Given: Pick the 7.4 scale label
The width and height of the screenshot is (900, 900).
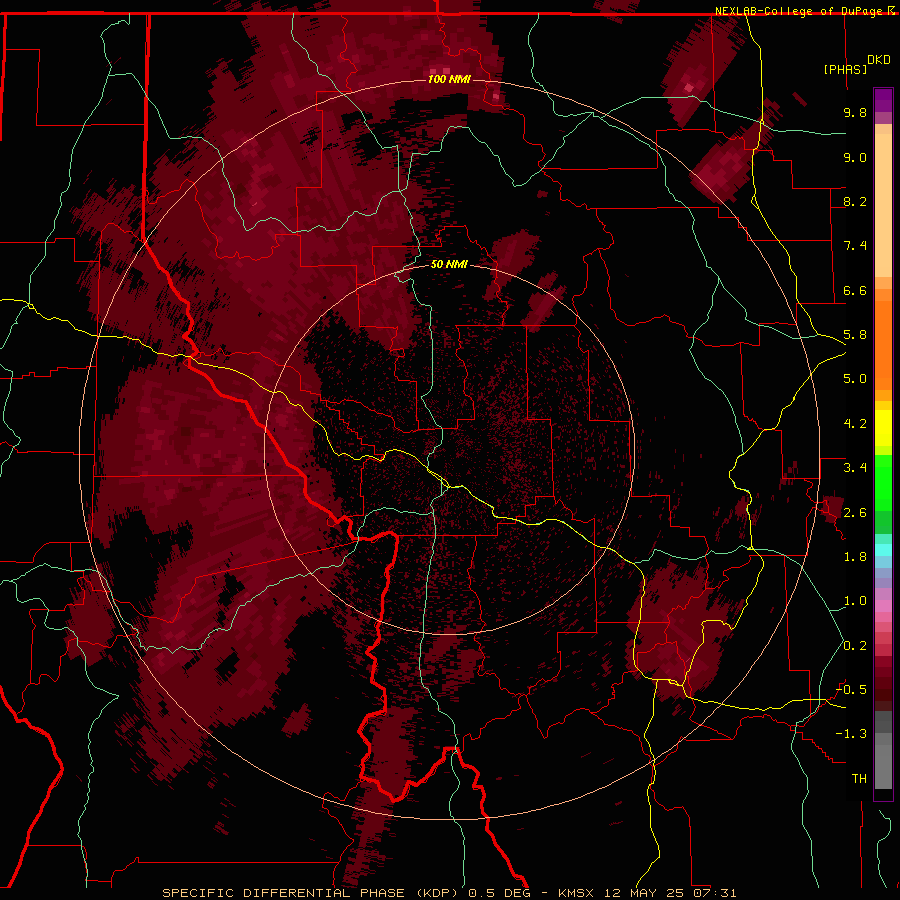Looking at the screenshot, I should (x=855, y=246).
